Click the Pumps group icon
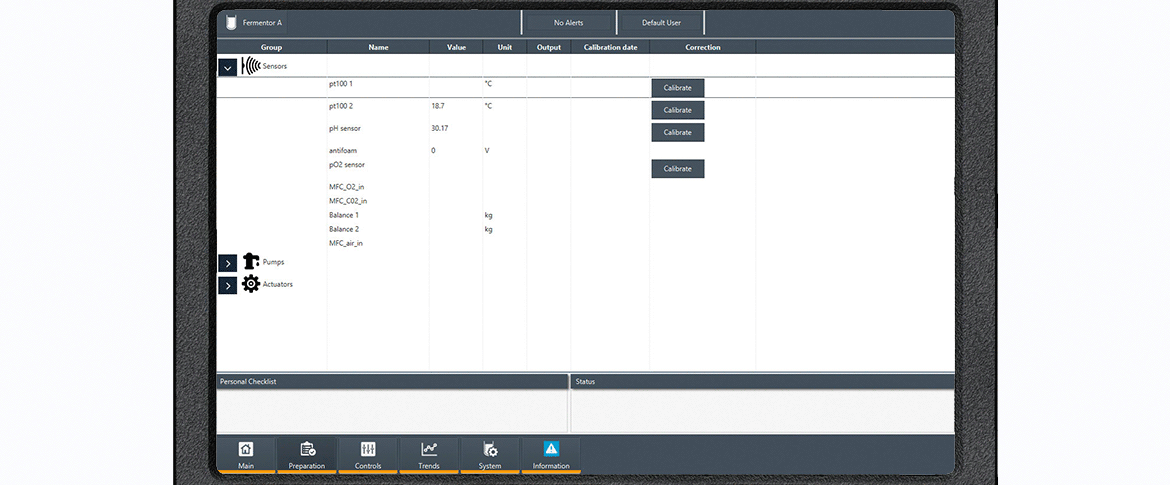 [x=250, y=262]
